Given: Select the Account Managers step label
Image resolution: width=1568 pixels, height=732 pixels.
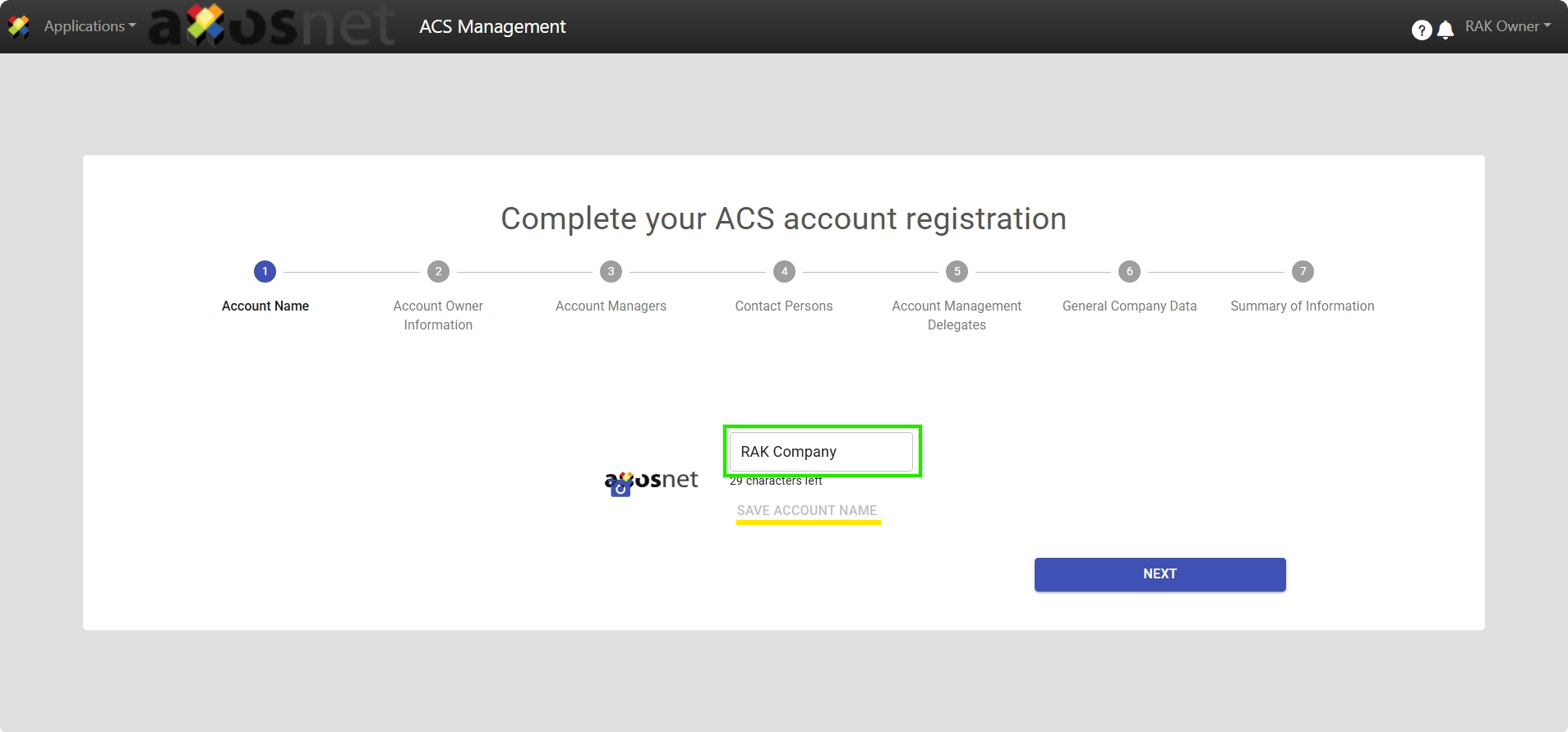Looking at the screenshot, I should click(x=611, y=306).
